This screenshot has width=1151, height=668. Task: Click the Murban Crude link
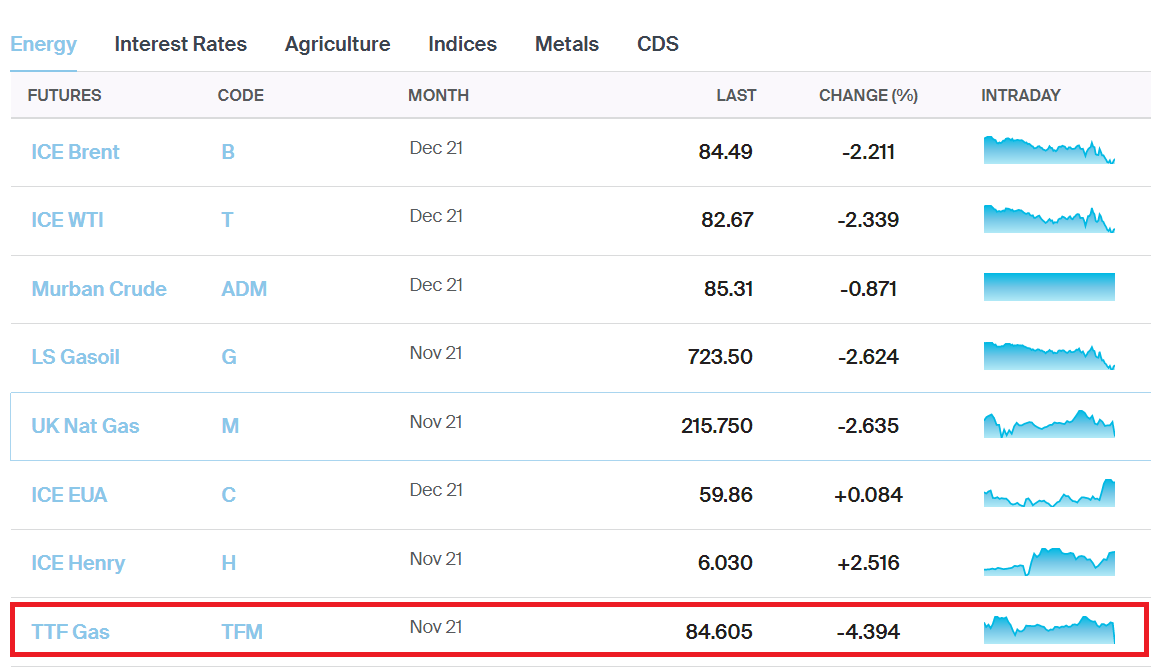99,289
